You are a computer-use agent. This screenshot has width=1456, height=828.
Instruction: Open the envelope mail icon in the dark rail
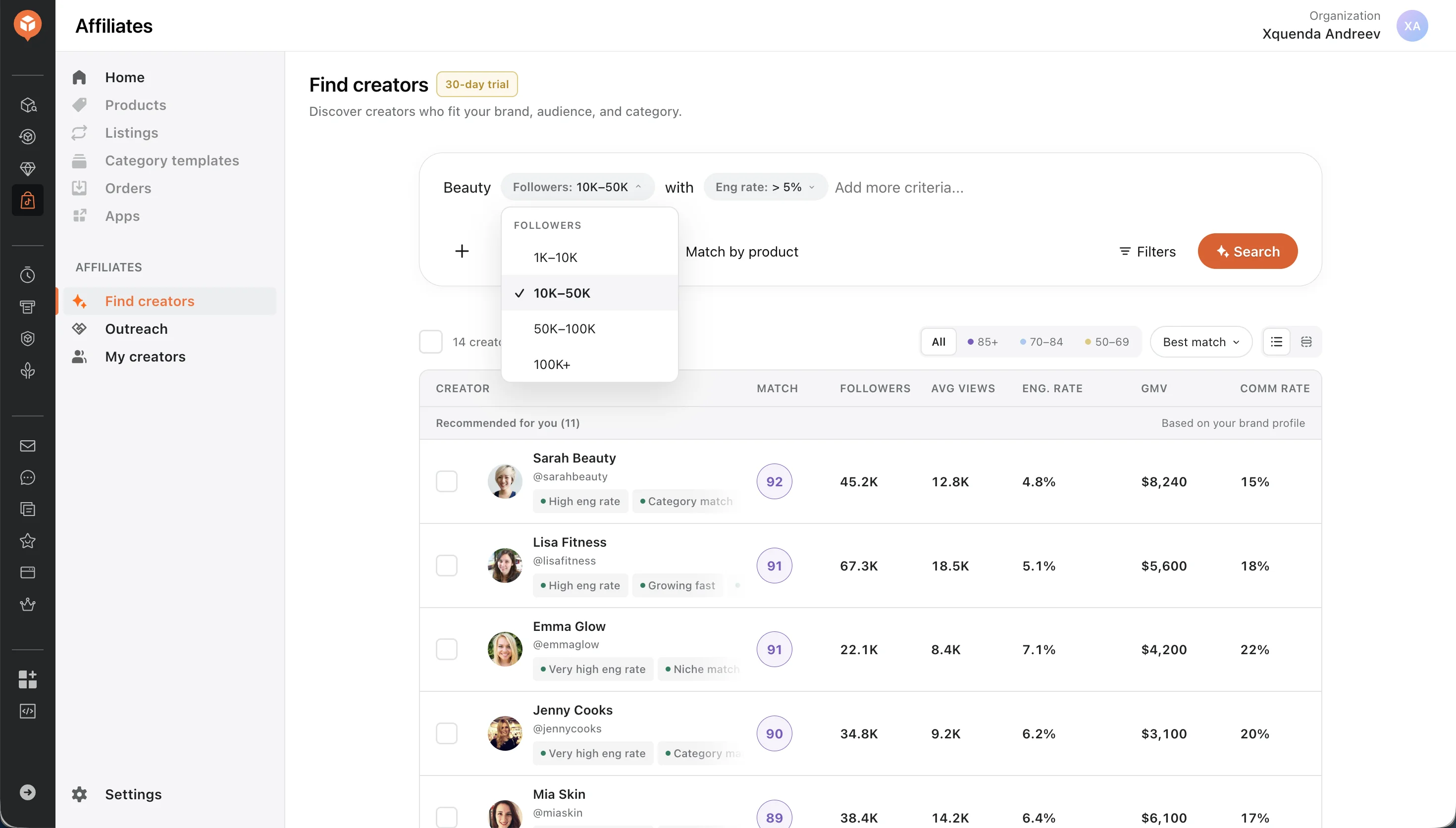[x=27, y=446]
